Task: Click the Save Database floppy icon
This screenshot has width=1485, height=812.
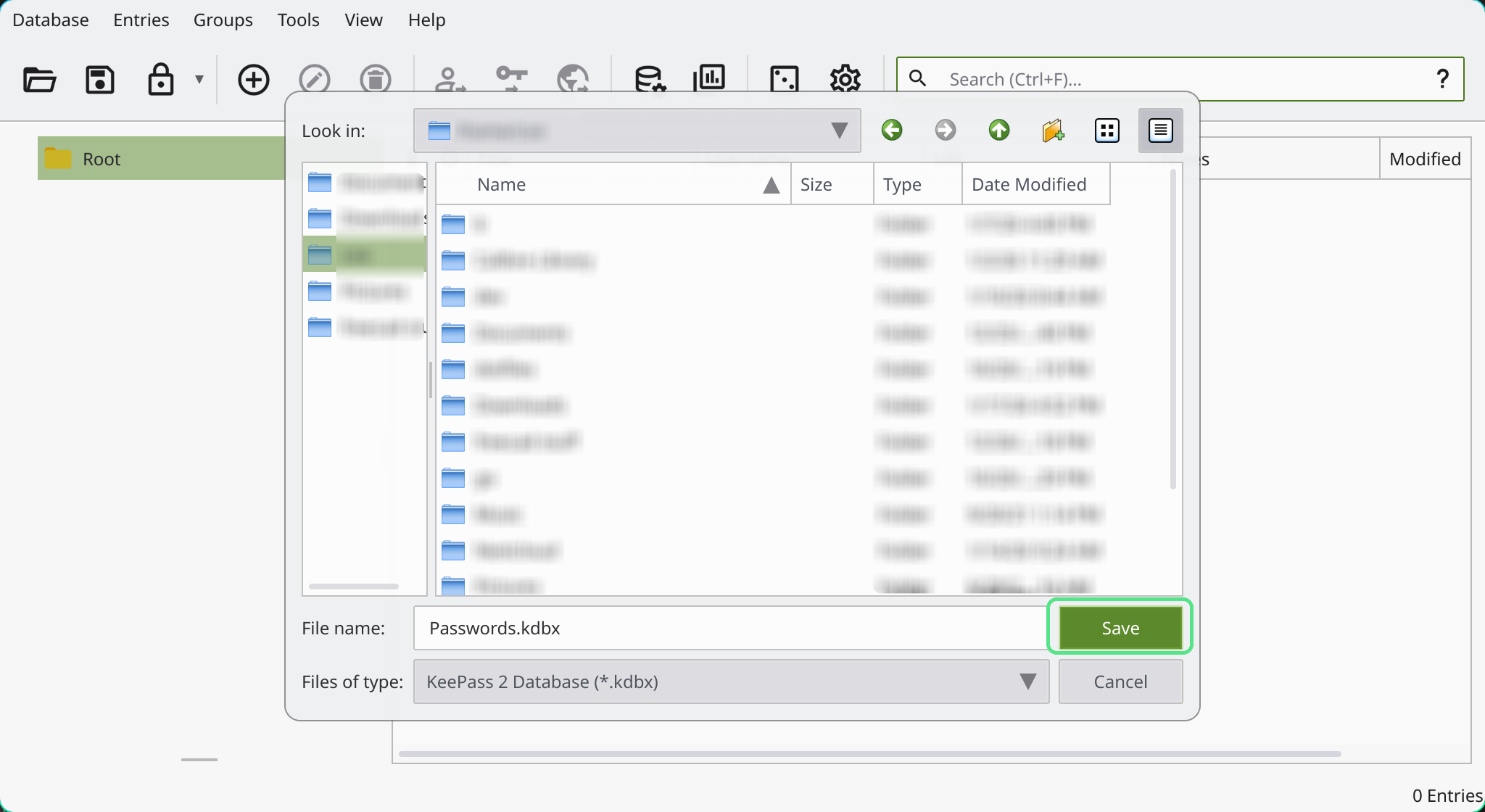Action: click(x=99, y=79)
